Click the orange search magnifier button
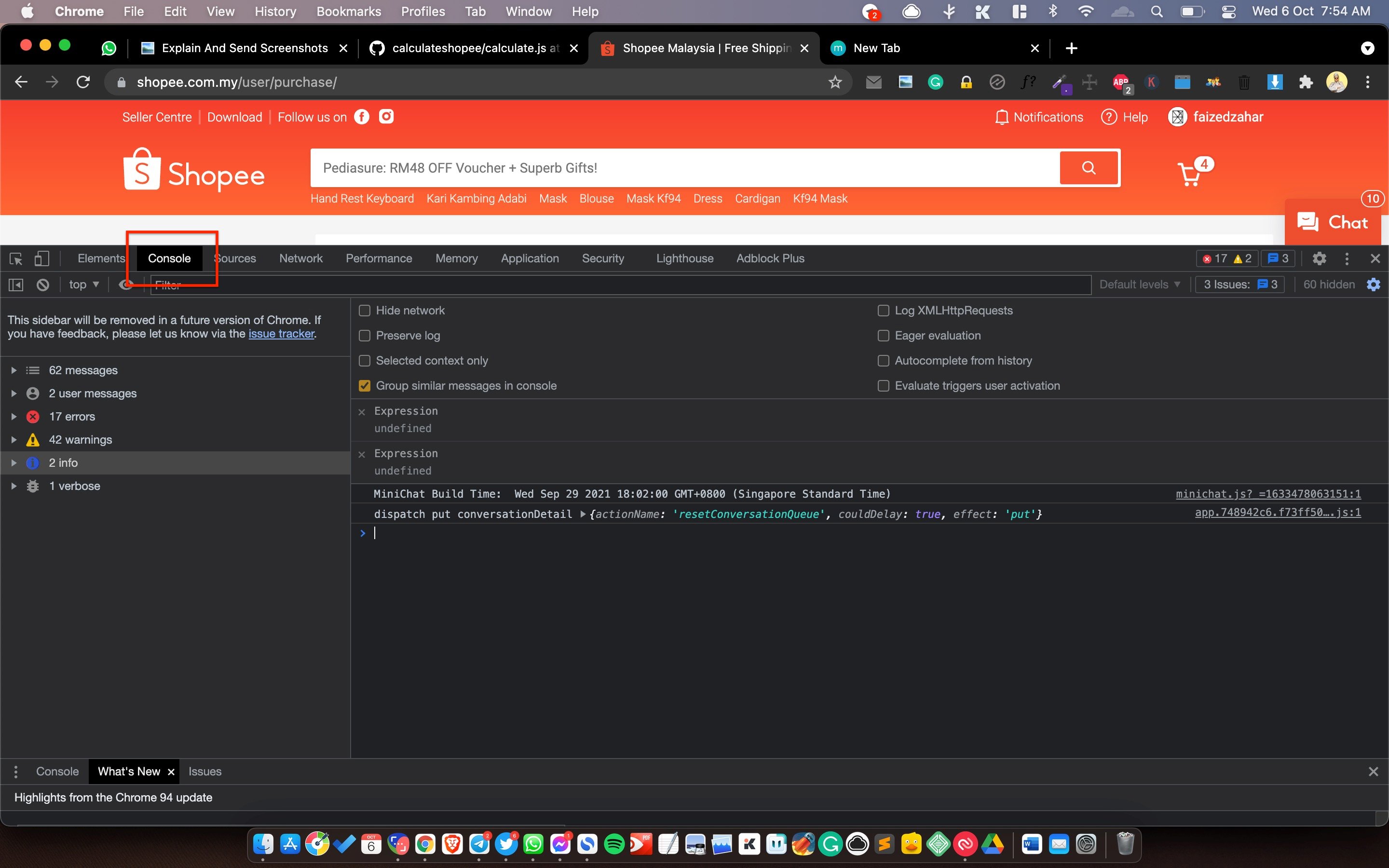Screen dimensions: 1389x868 point(1089,168)
